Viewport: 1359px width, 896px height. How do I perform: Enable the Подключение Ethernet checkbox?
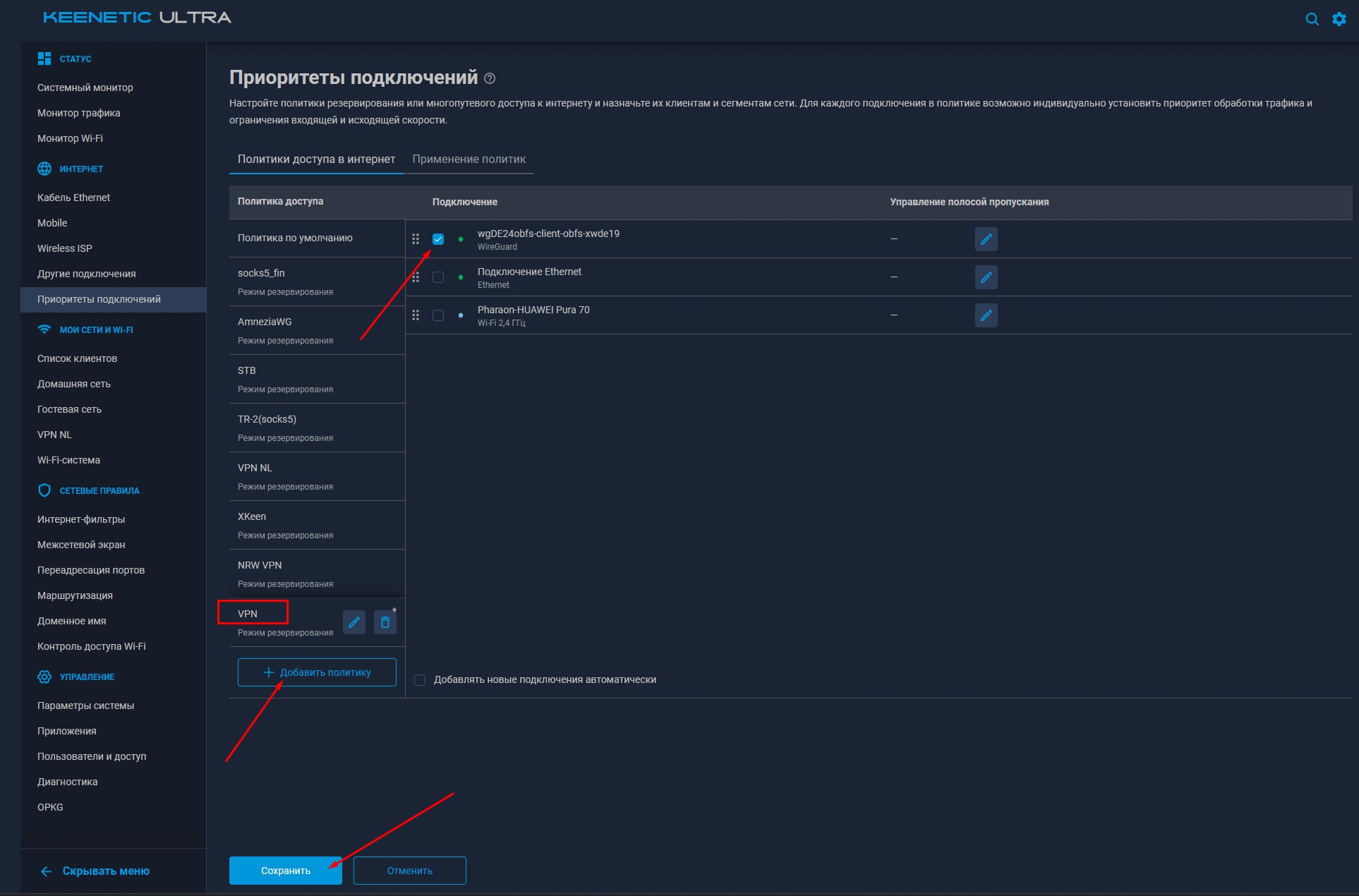click(438, 277)
